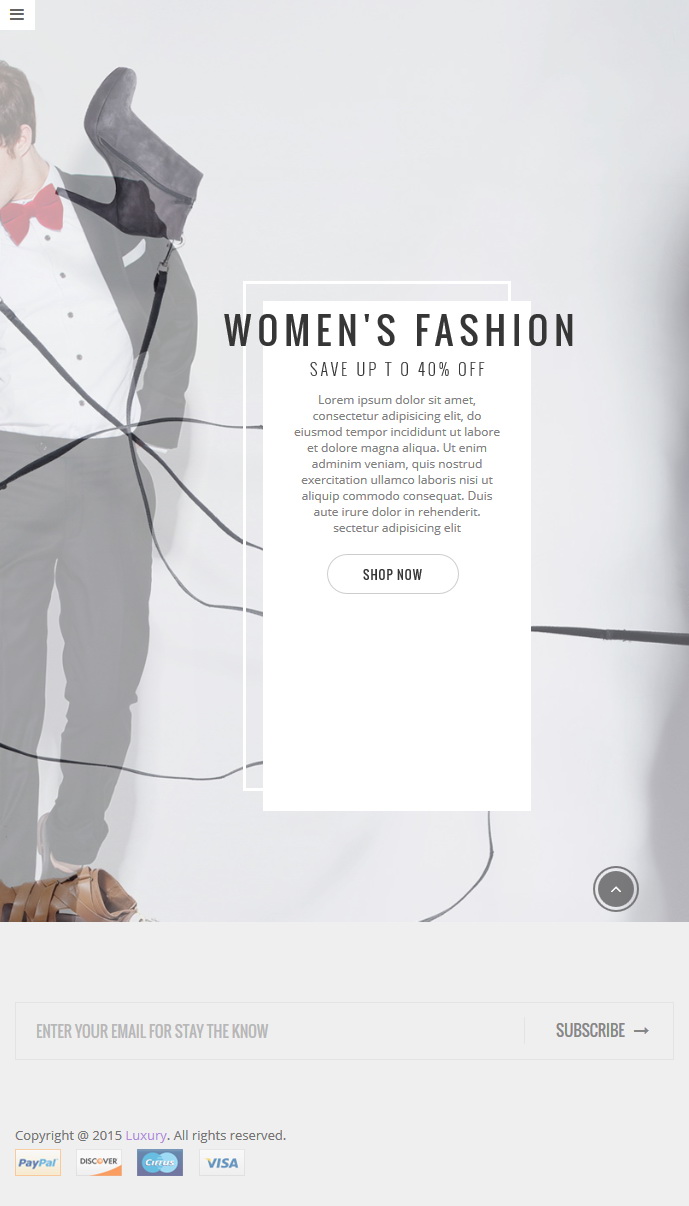Click the PayPal payment icon
This screenshot has height=1206, width=689.
point(38,1163)
